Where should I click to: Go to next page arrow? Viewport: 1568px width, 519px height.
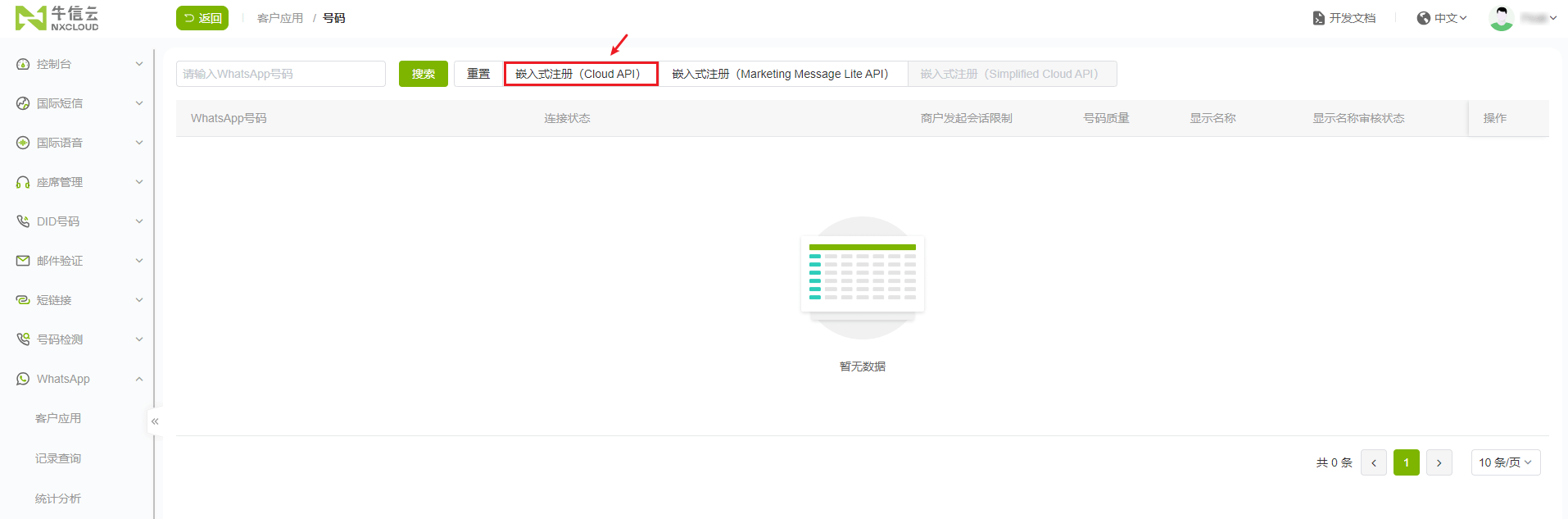tap(1439, 462)
